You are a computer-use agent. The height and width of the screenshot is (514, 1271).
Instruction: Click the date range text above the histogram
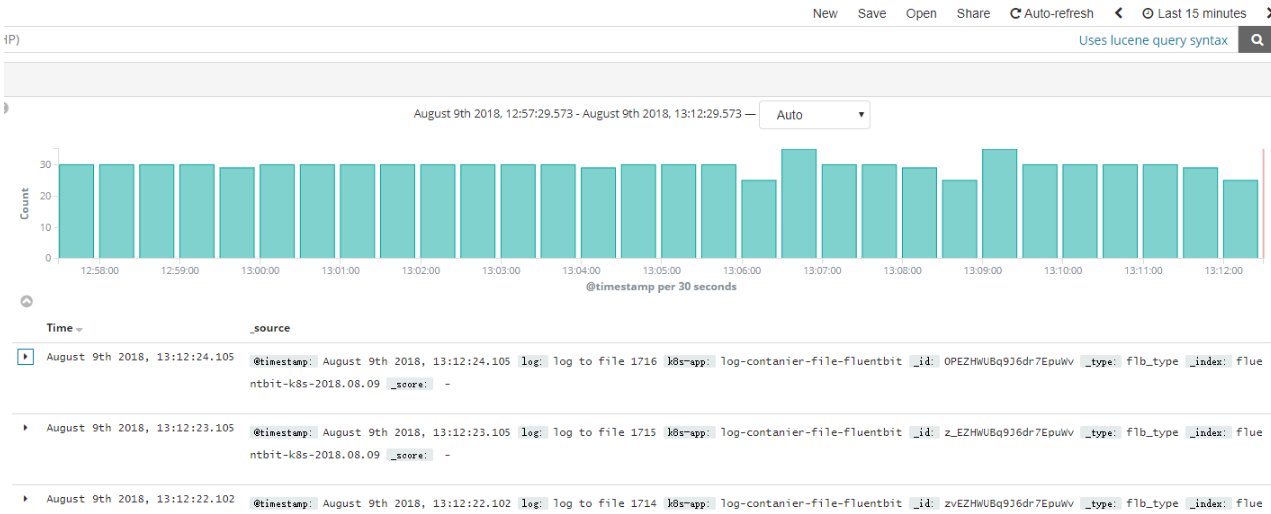pyautogui.click(x=585, y=114)
